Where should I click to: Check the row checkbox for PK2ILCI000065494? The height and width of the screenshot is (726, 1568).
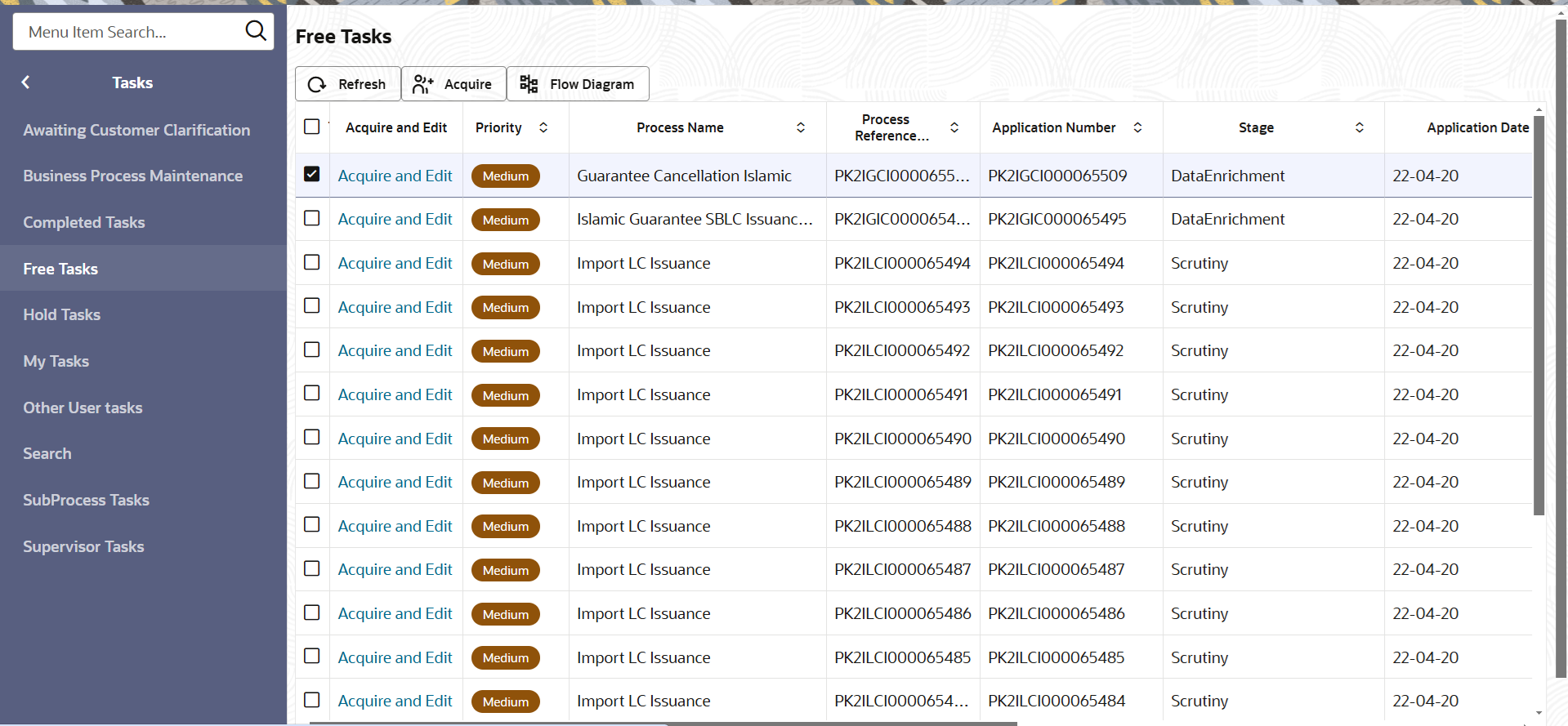[311, 262]
